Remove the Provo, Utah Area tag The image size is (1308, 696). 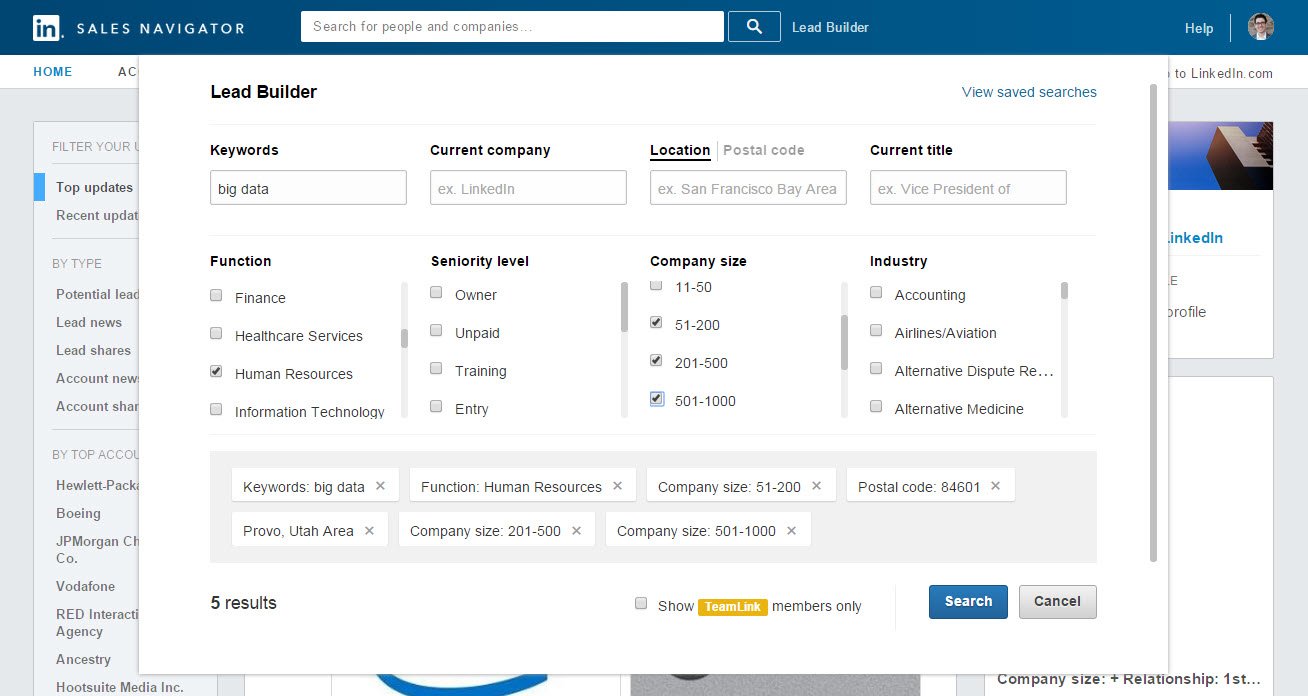[369, 530]
